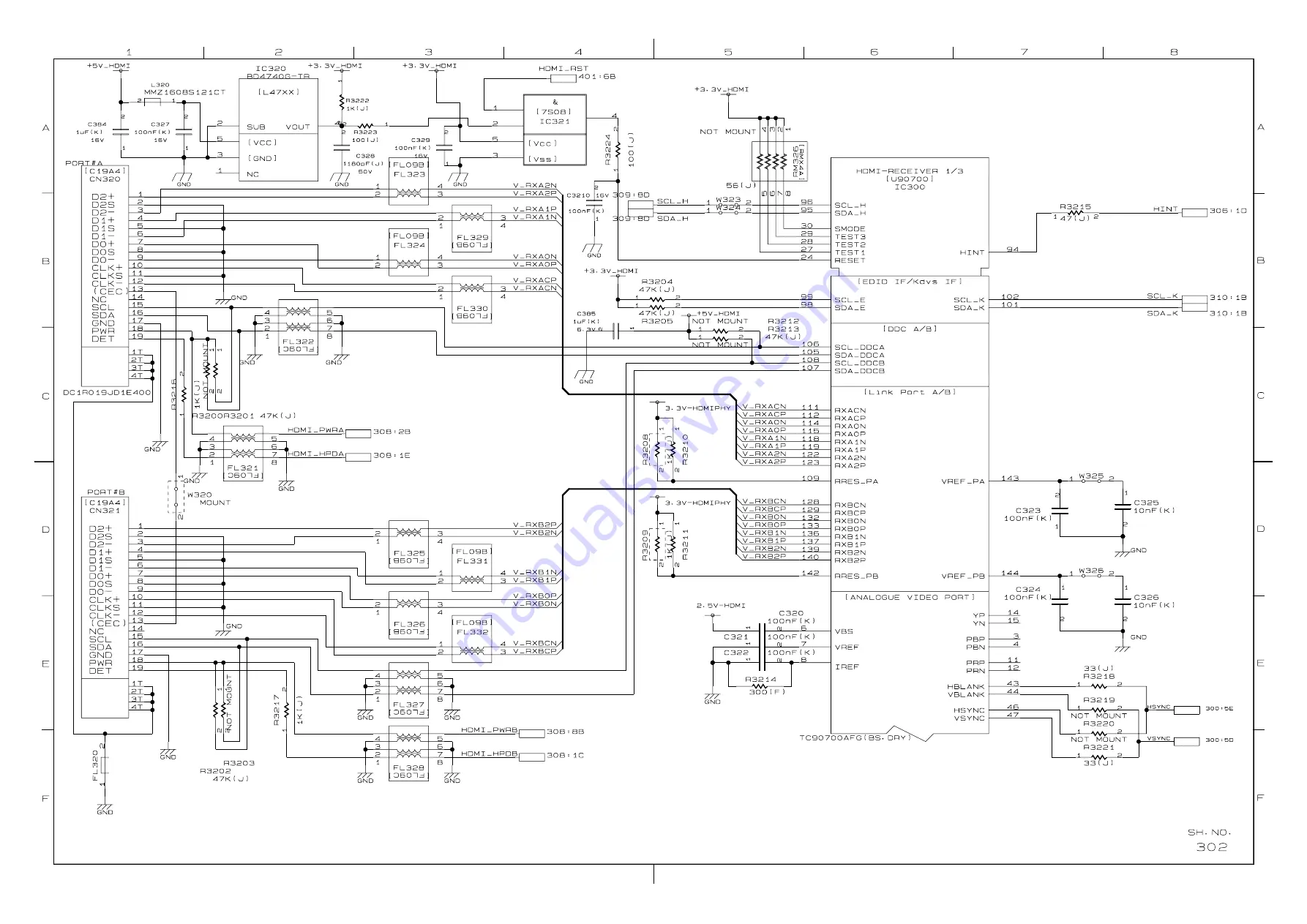Click the W325 jumper label
Viewport: 1307px width, 924px height.
[1091, 476]
